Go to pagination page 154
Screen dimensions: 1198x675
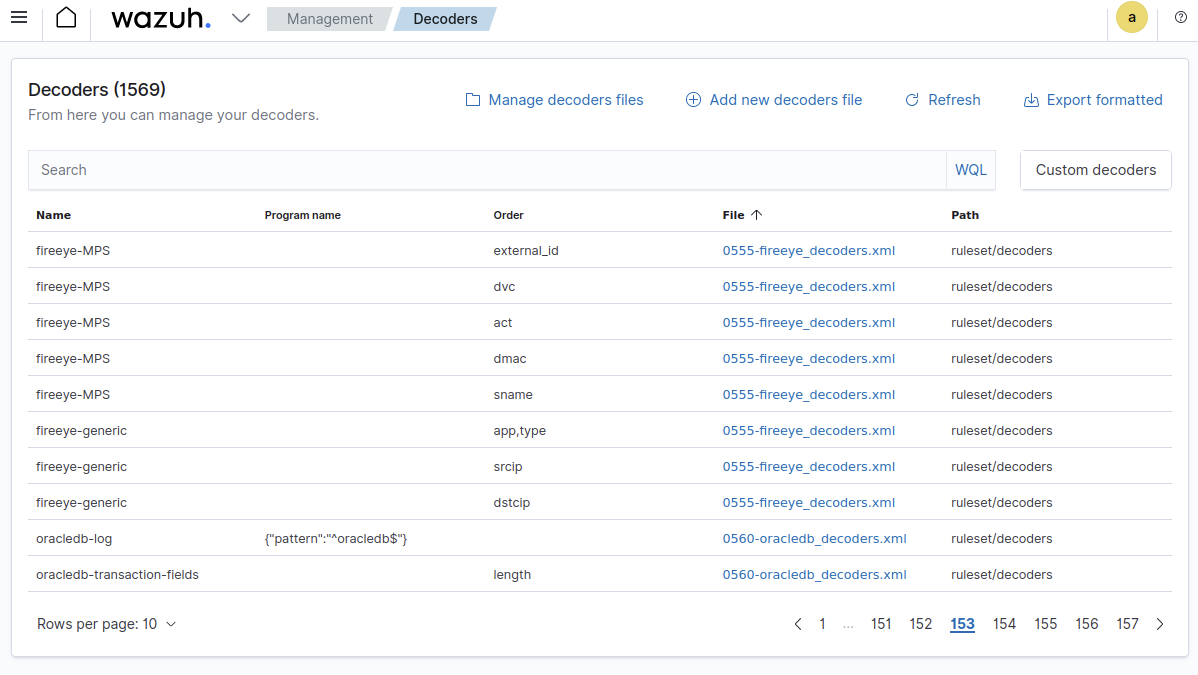coord(1004,623)
